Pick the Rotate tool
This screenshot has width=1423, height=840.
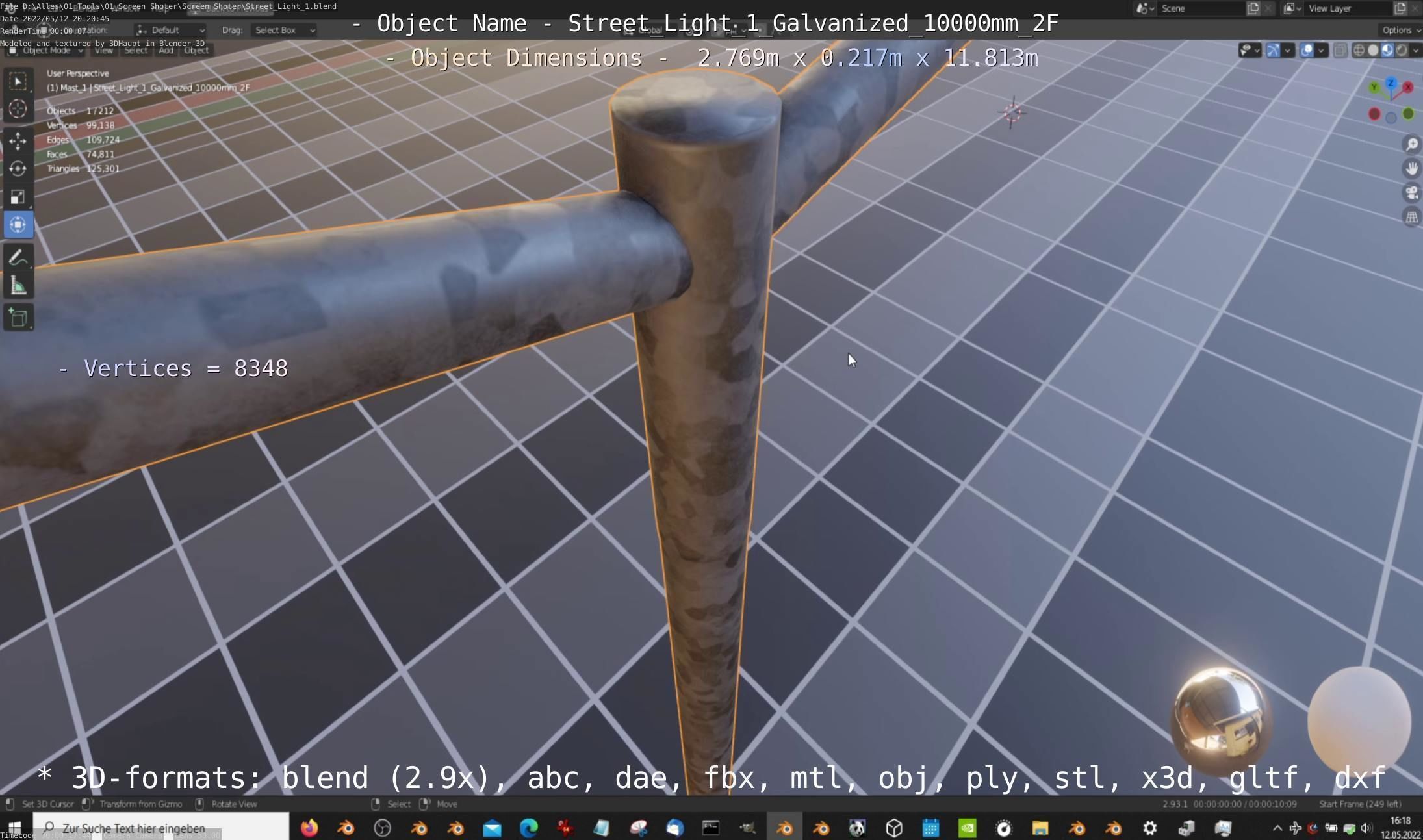(x=18, y=169)
